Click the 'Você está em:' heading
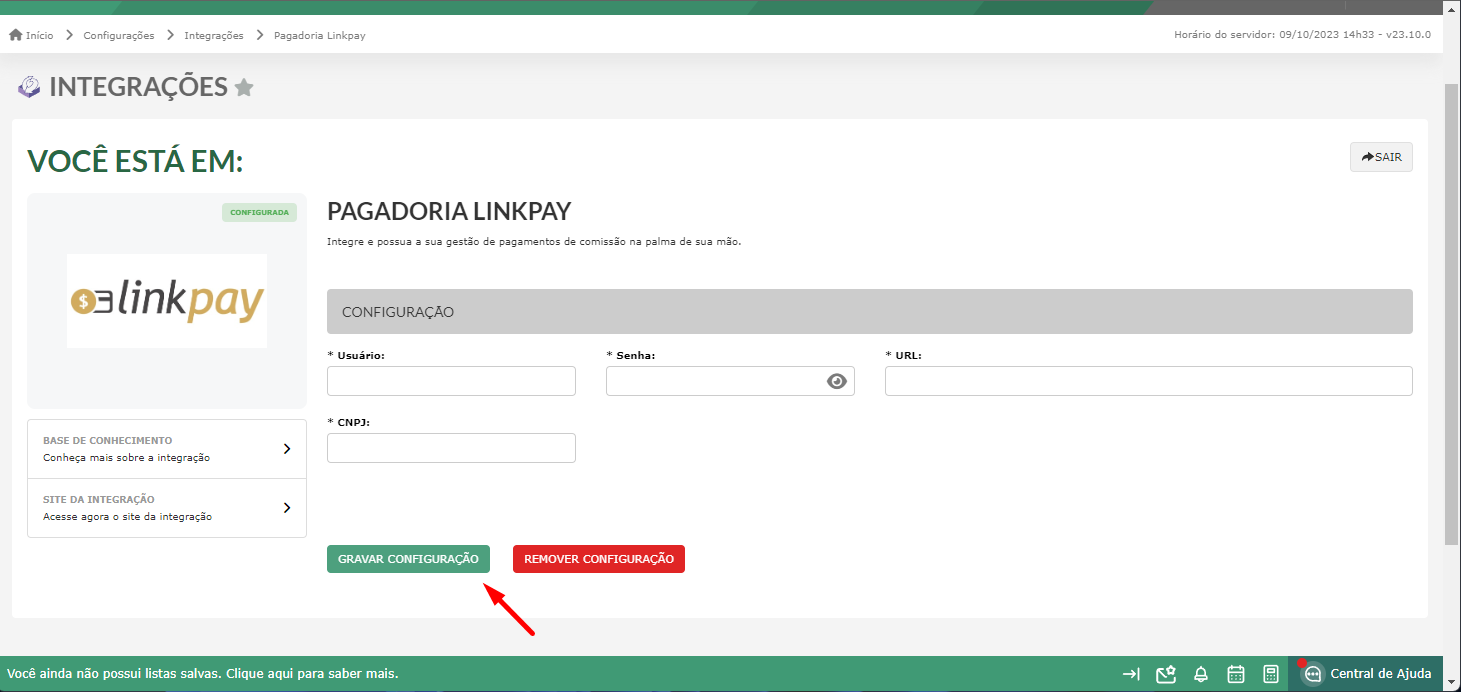 pos(135,161)
